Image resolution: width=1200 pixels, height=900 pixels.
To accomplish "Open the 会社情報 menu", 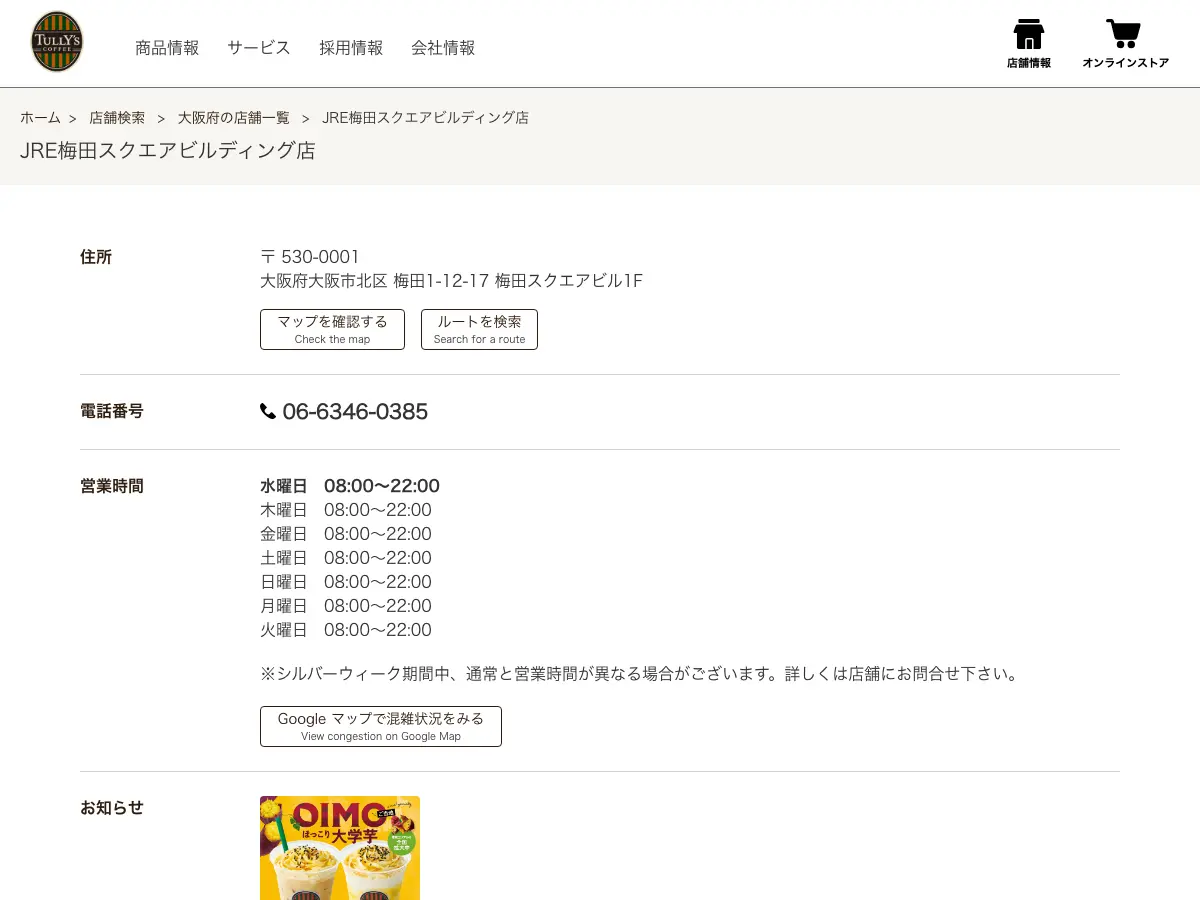I will coord(443,47).
